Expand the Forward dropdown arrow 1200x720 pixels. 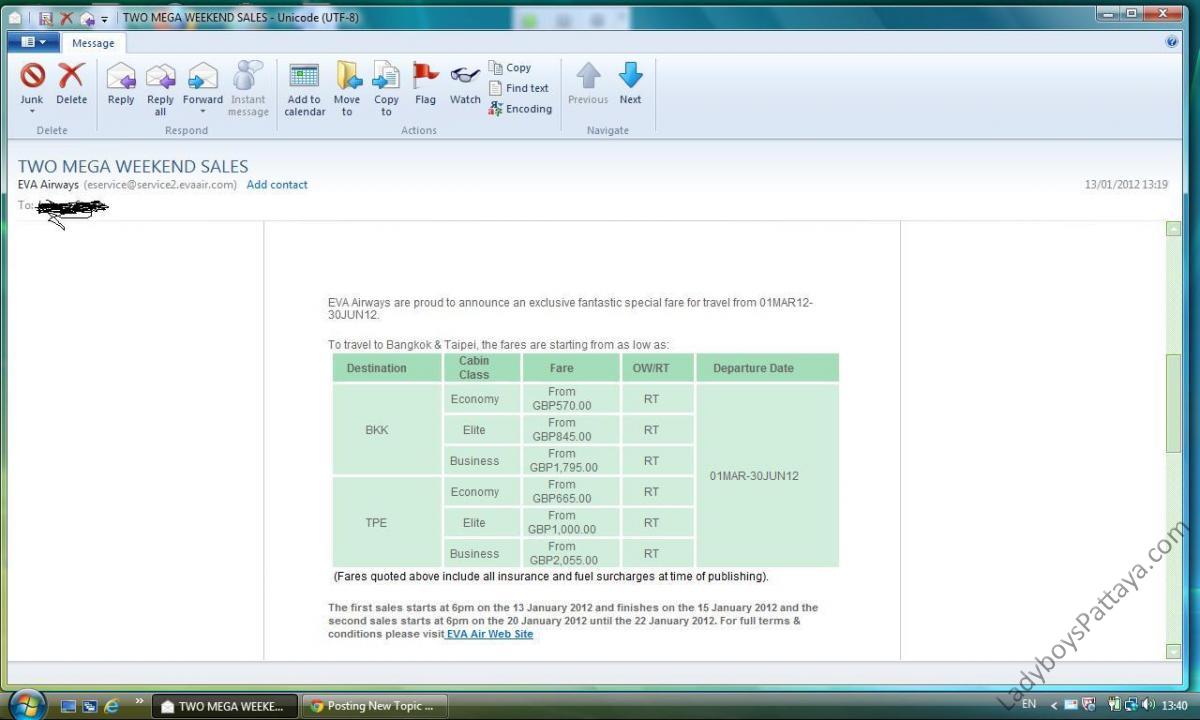pos(203,111)
